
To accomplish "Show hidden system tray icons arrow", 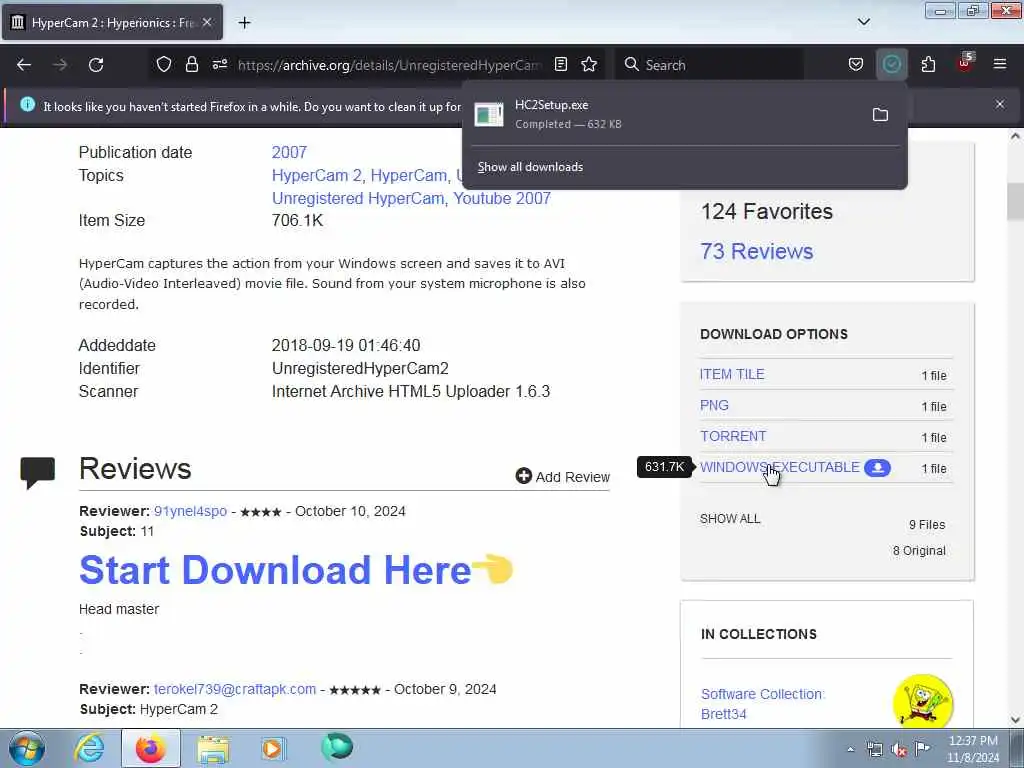I will click(850, 749).
